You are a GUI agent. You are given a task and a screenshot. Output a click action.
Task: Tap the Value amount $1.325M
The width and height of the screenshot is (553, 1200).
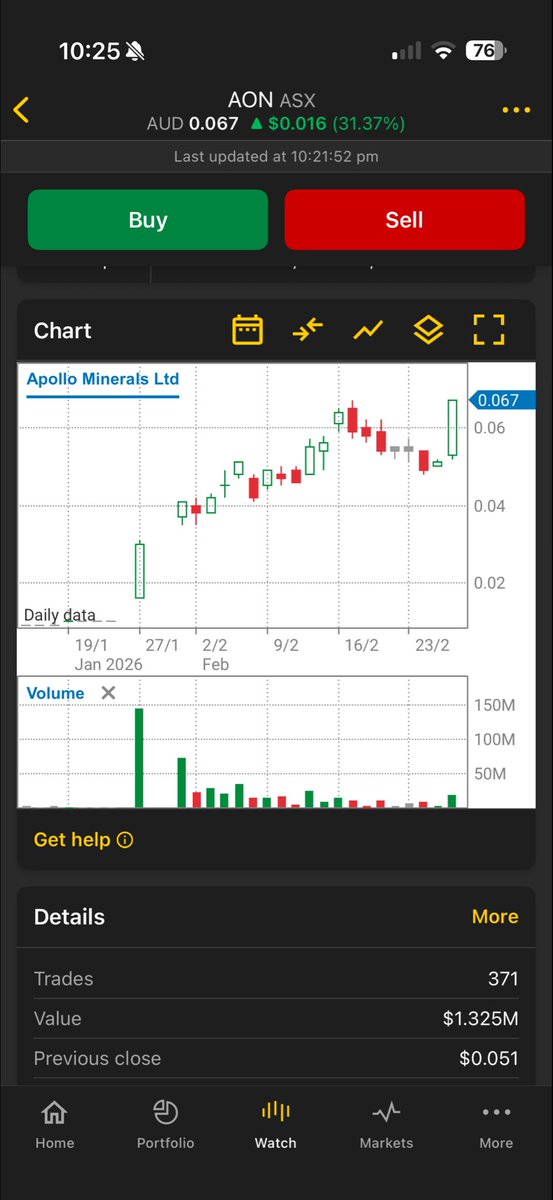pyautogui.click(x=481, y=1019)
